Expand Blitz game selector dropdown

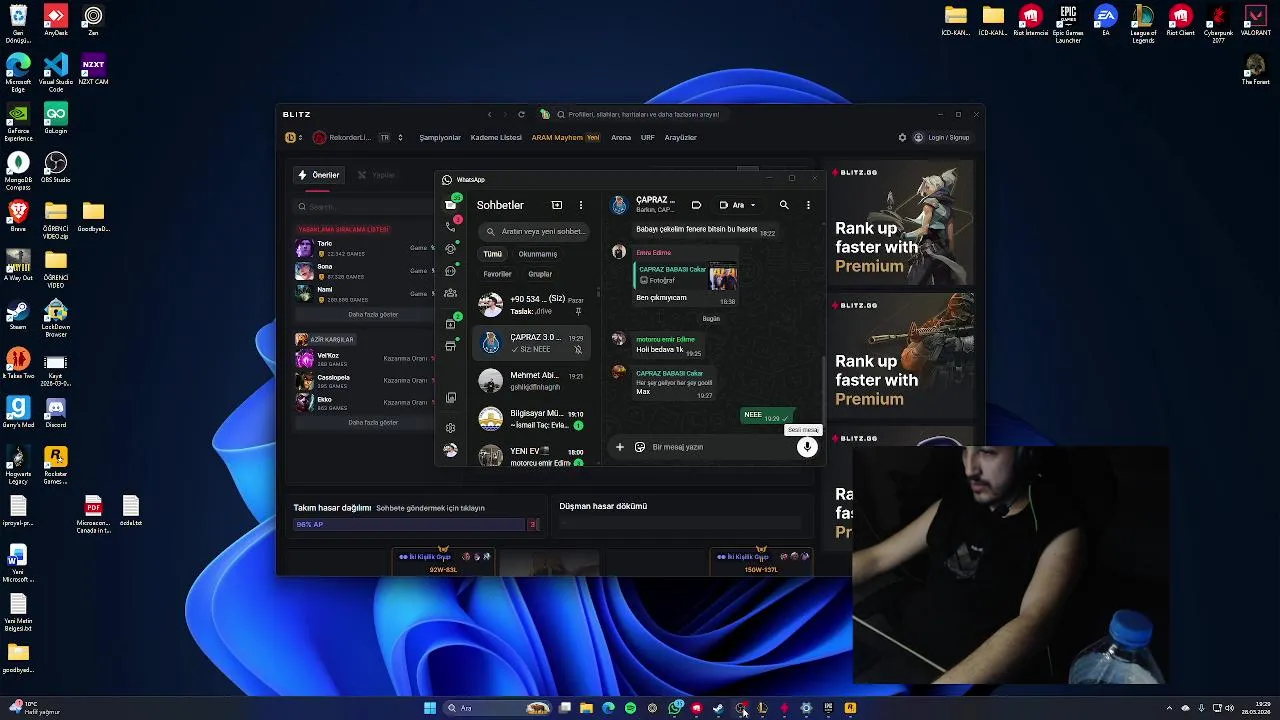[294, 138]
